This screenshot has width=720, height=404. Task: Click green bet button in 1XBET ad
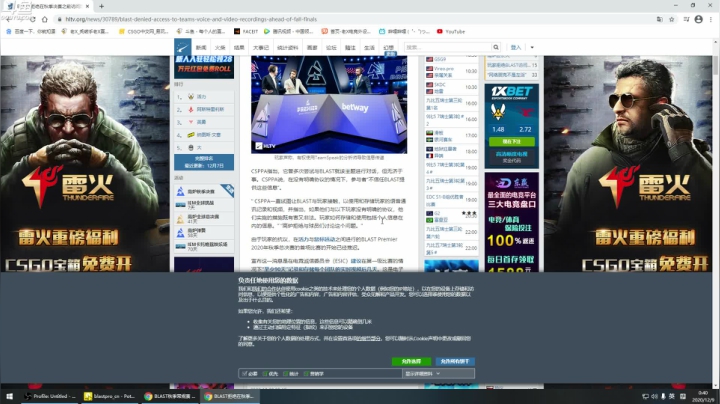[512, 141]
